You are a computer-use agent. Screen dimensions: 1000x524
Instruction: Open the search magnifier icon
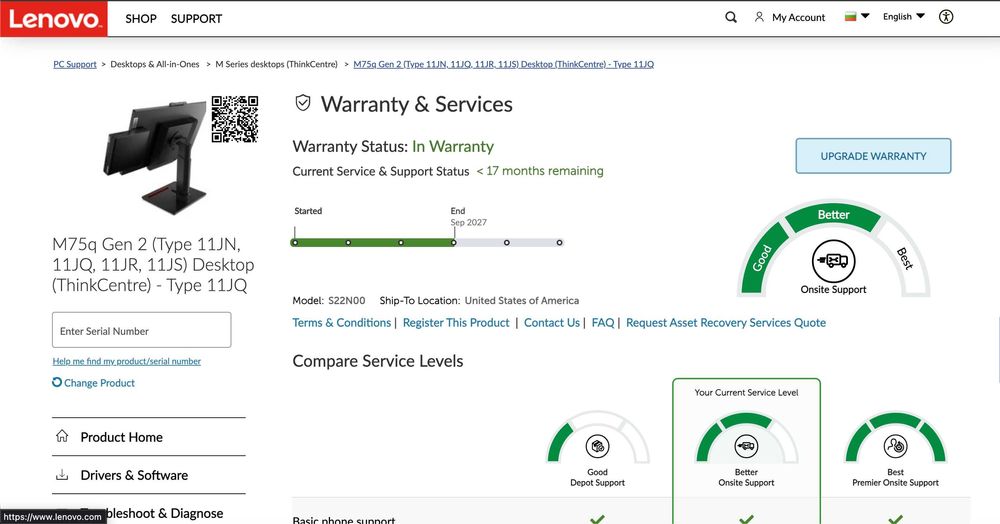tap(731, 17)
